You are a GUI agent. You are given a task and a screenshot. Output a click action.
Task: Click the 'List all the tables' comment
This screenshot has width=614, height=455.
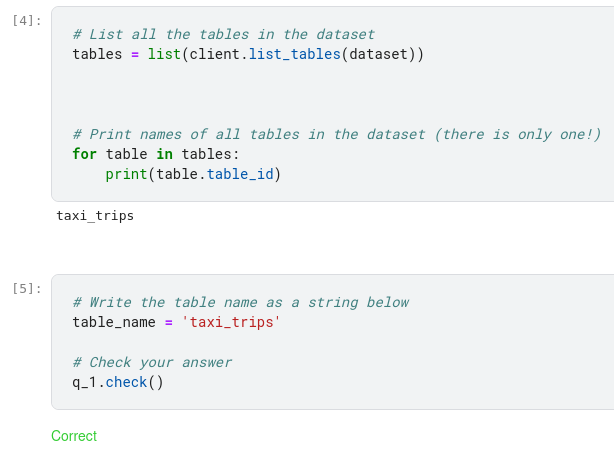click(x=223, y=35)
